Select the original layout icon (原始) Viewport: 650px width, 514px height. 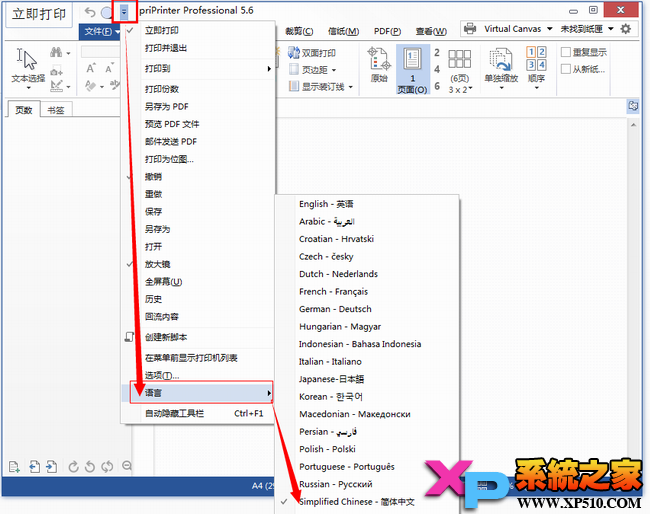tap(379, 65)
